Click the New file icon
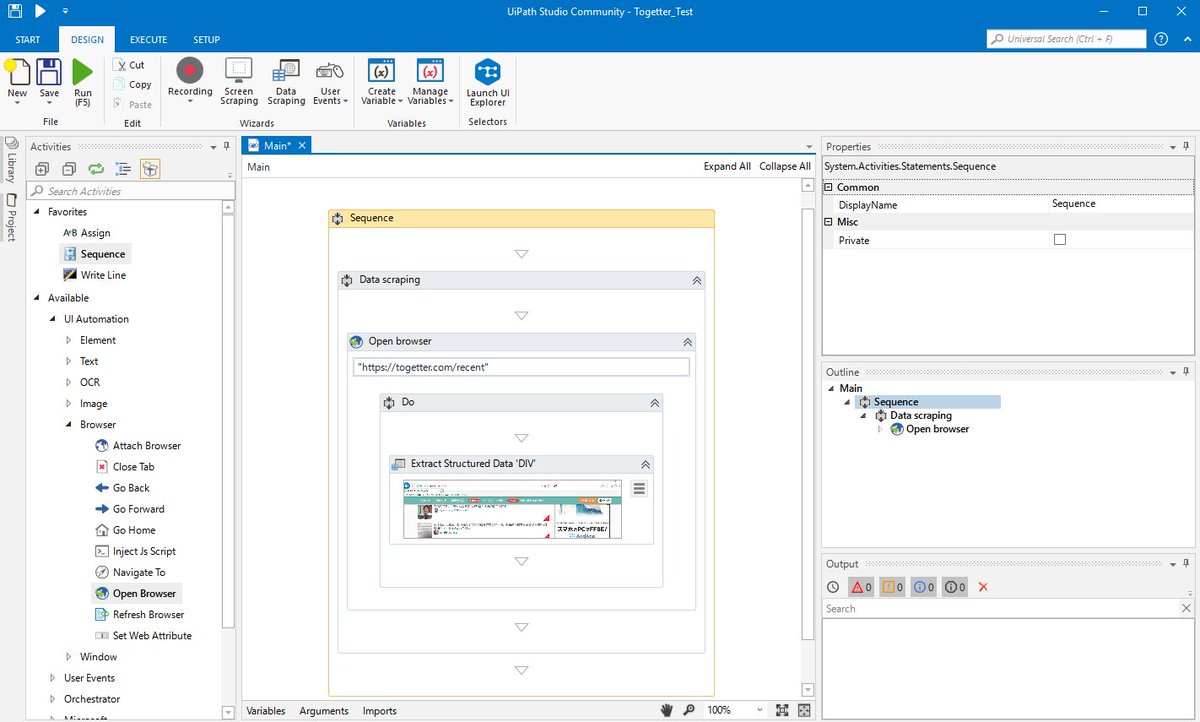This screenshot has height=722, width=1200. [x=17, y=71]
